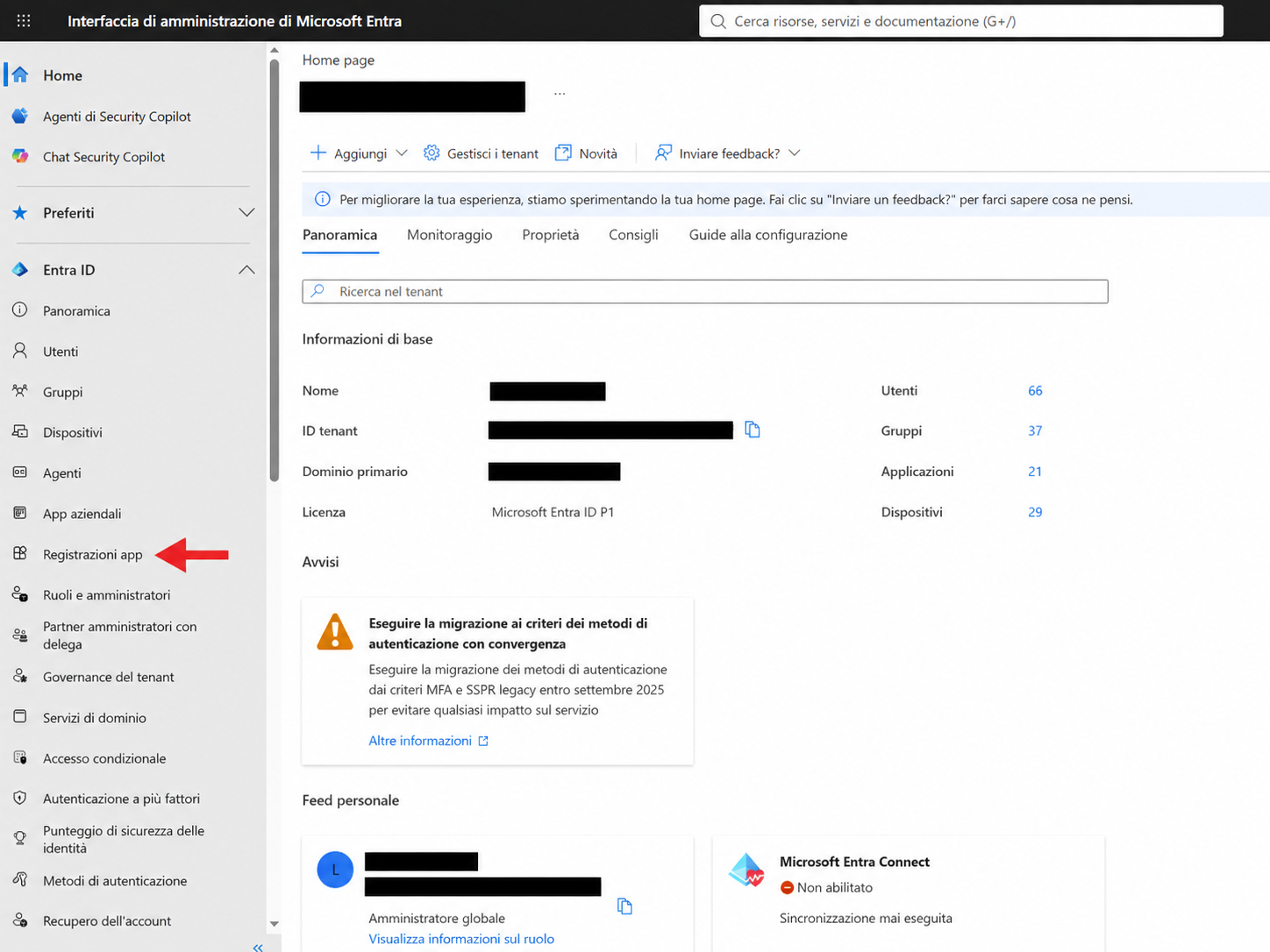Open the Guide alla configurazione tab
1270x952 pixels.
[x=768, y=235]
